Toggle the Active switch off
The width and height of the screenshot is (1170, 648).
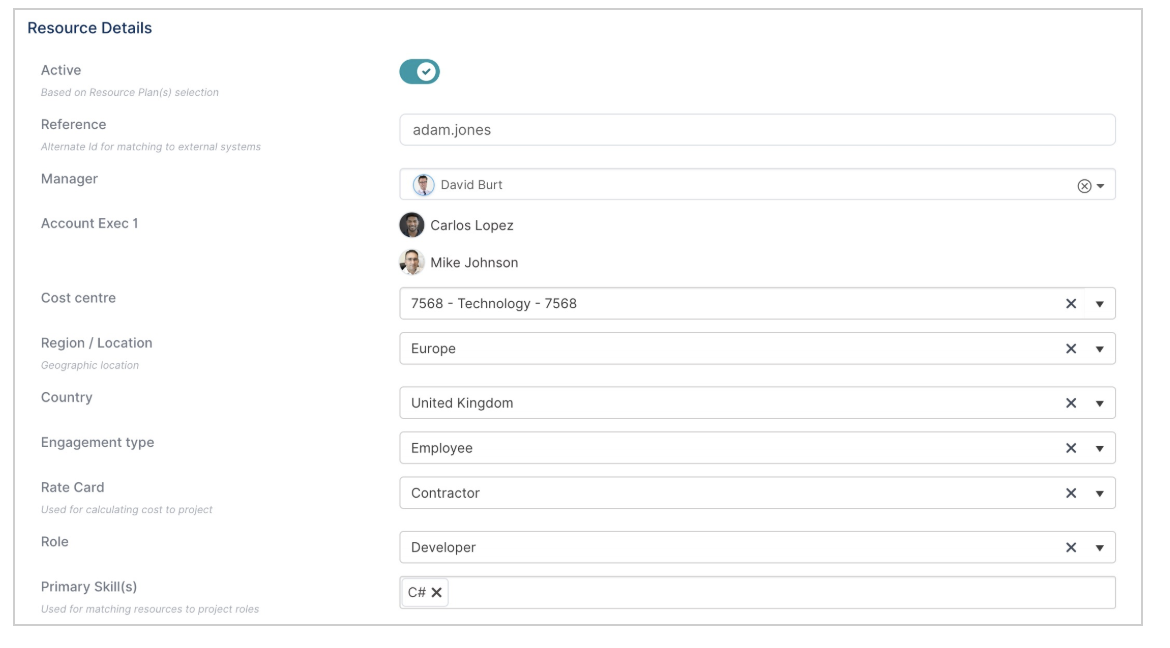[419, 72]
